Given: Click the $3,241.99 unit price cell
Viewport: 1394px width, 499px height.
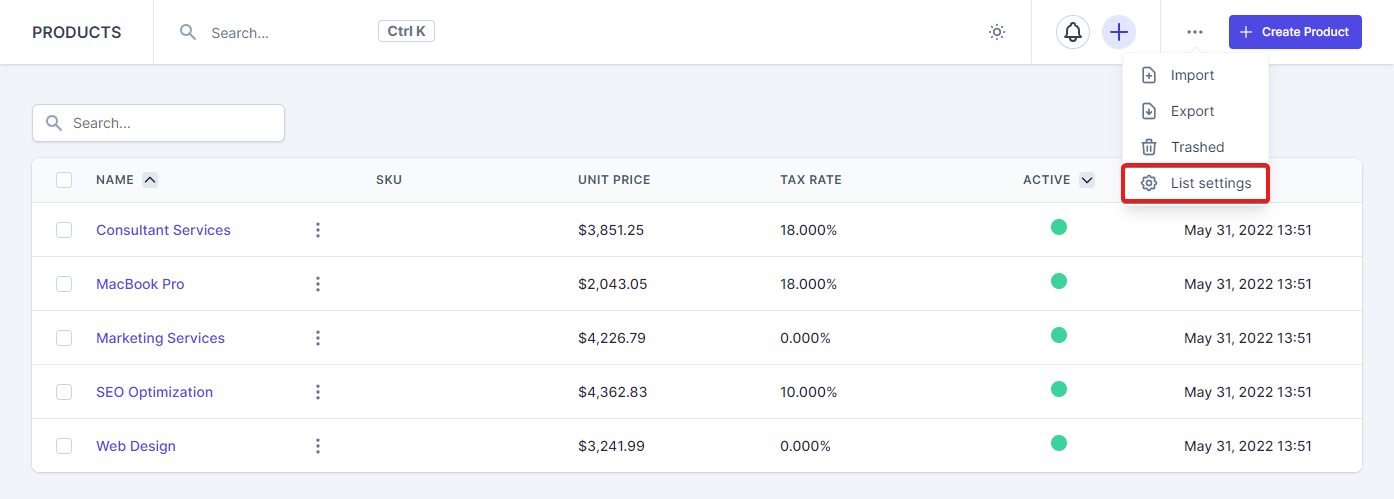Looking at the screenshot, I should tap(611, 446).
